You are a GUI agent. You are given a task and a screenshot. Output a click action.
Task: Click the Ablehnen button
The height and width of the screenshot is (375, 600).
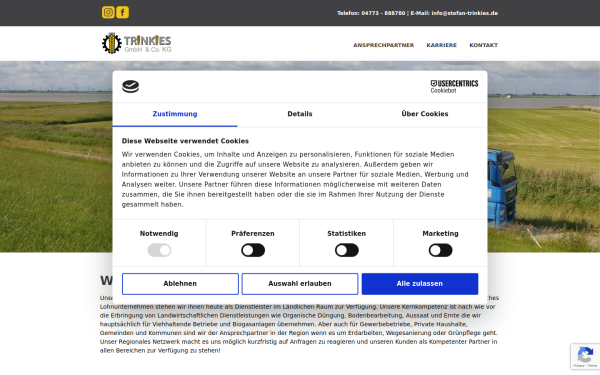[180, 284]
